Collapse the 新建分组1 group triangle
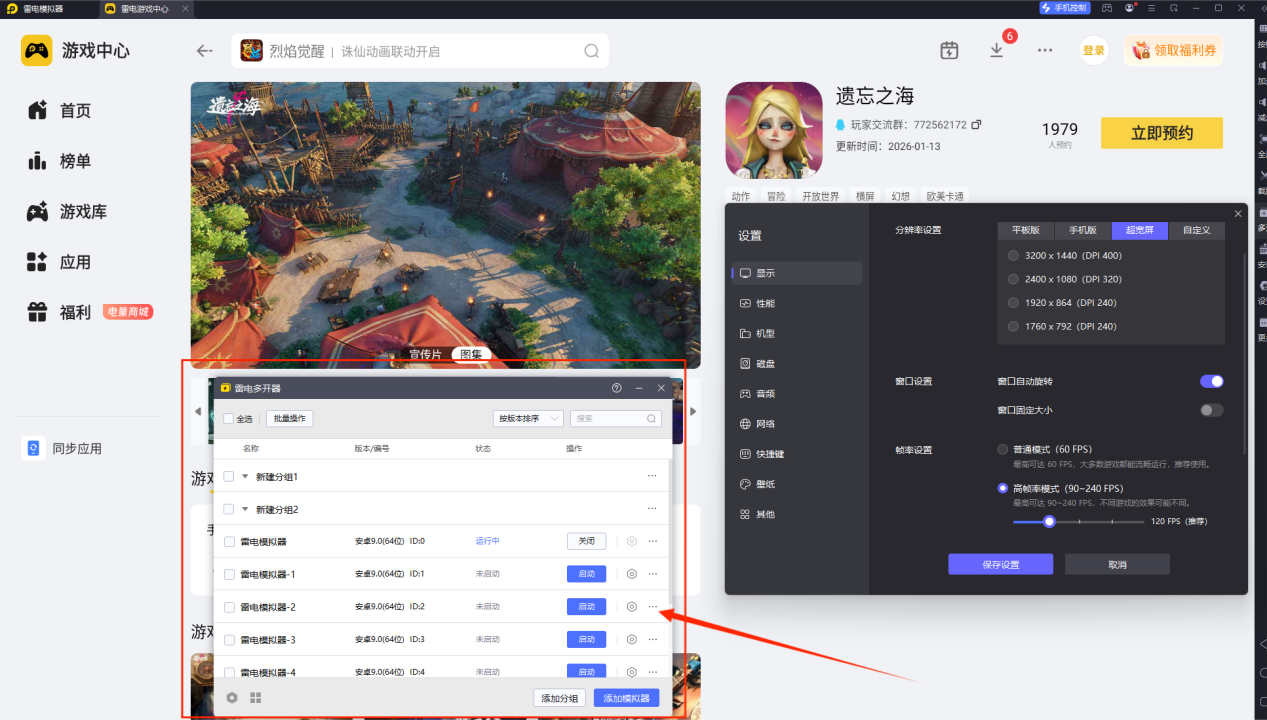 (x=245, y=477)
